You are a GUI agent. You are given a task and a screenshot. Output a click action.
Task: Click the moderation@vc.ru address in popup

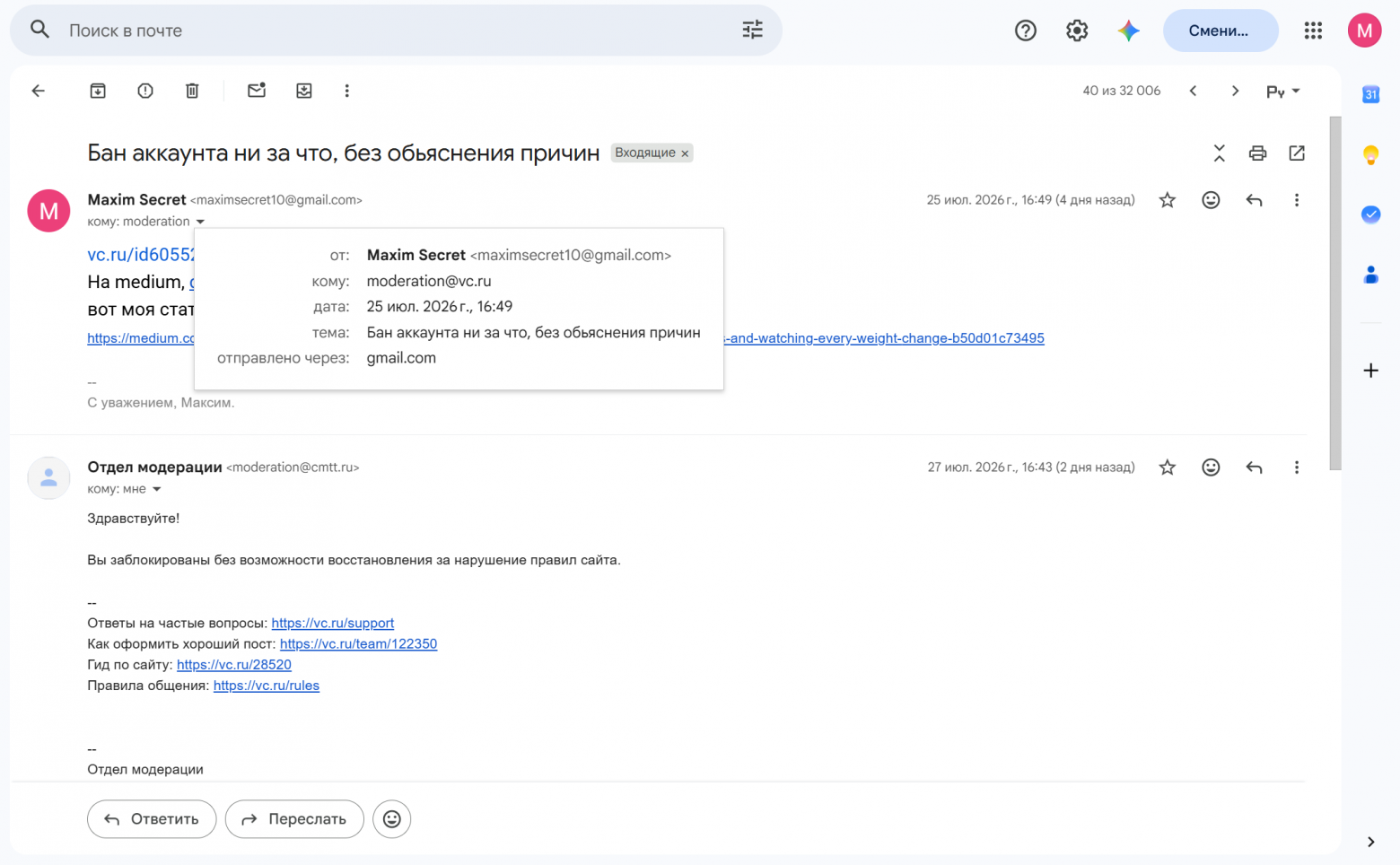pyautogui.click(x=429, y=281)
